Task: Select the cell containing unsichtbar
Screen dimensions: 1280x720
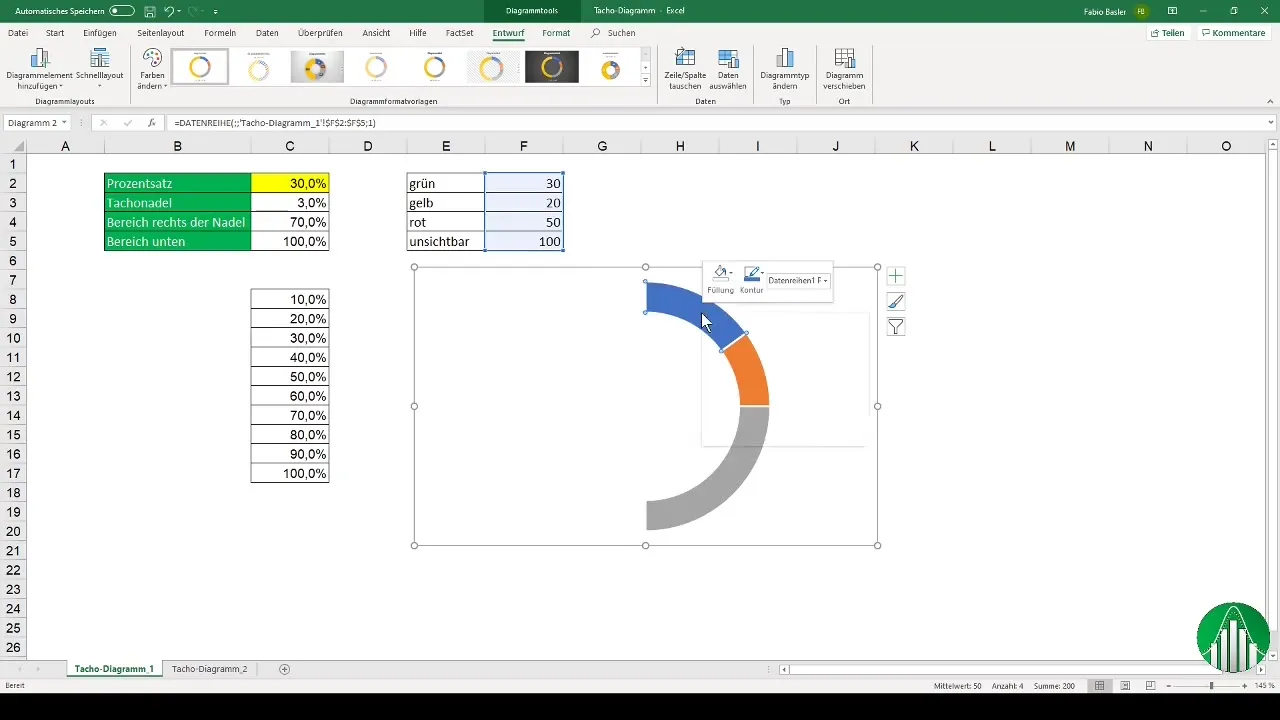Action: coord(446,242)
